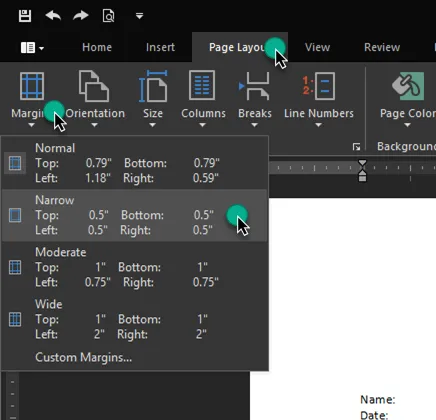This screenshot has height=420, width=436.
Task: Choose the Narrow margin preset
Action: [x=135, y=215]
